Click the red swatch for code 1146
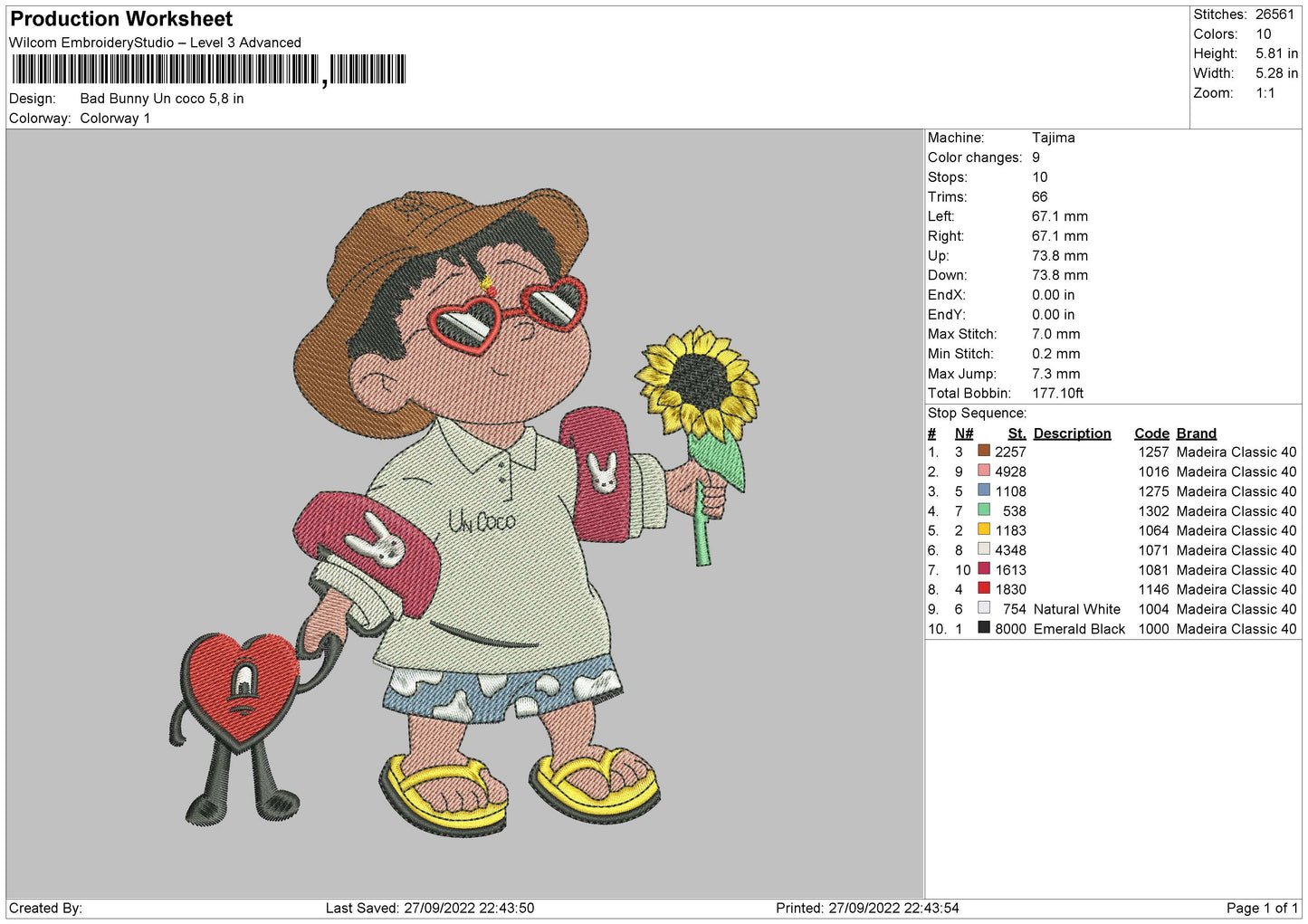 coord(984,588)
